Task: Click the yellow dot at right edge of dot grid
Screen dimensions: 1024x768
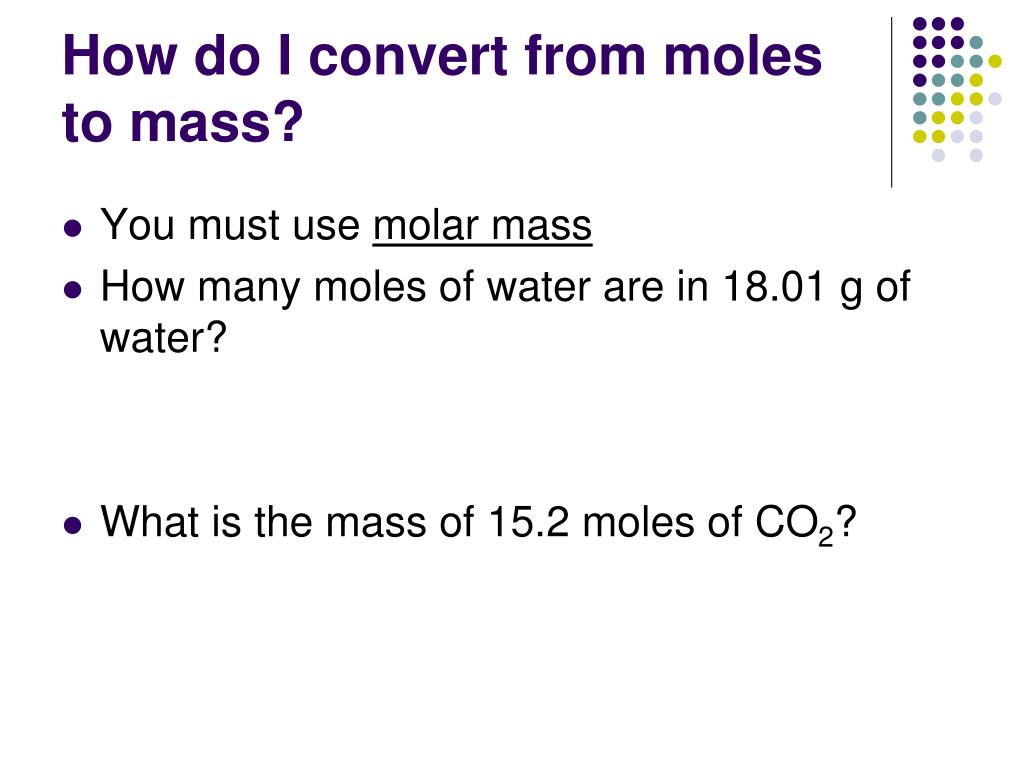Action: 995,61
